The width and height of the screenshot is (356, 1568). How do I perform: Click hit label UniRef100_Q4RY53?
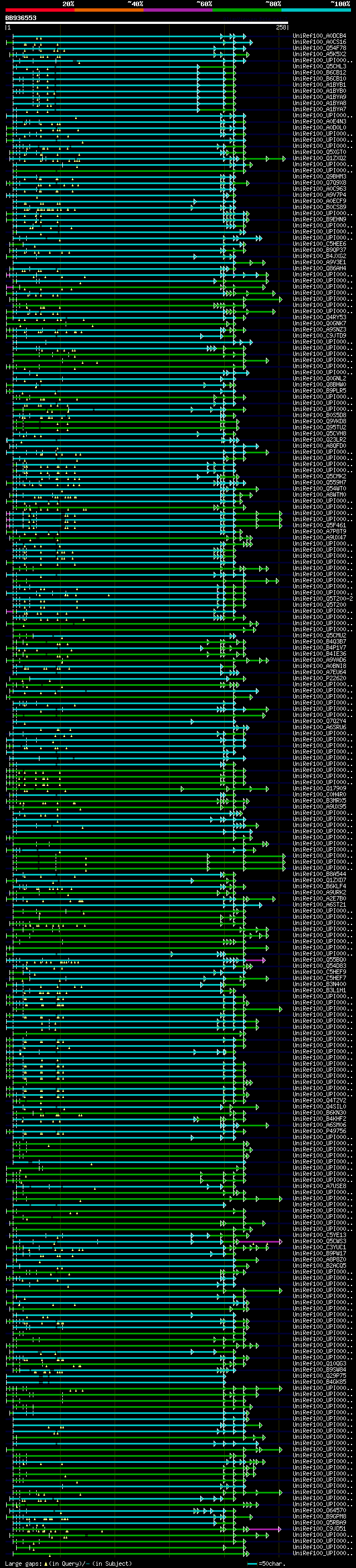[319, 317]
